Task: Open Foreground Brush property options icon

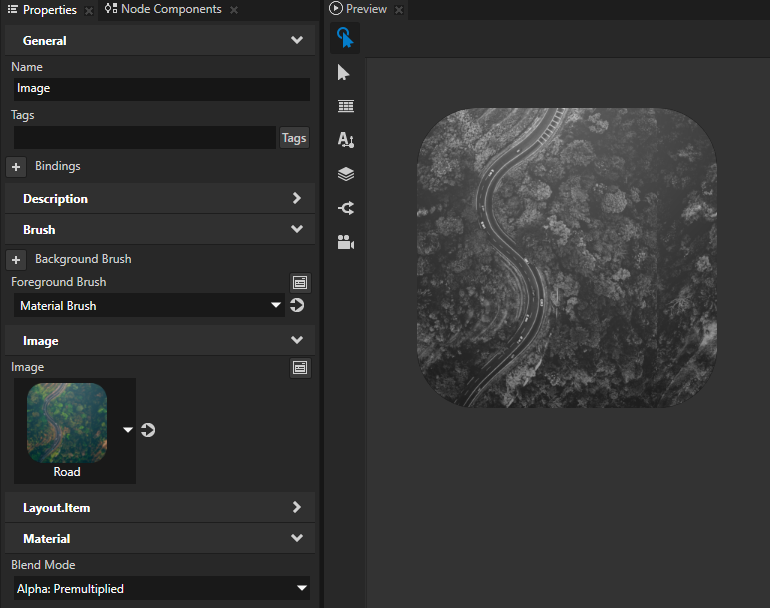Action: tap(299, 282)
